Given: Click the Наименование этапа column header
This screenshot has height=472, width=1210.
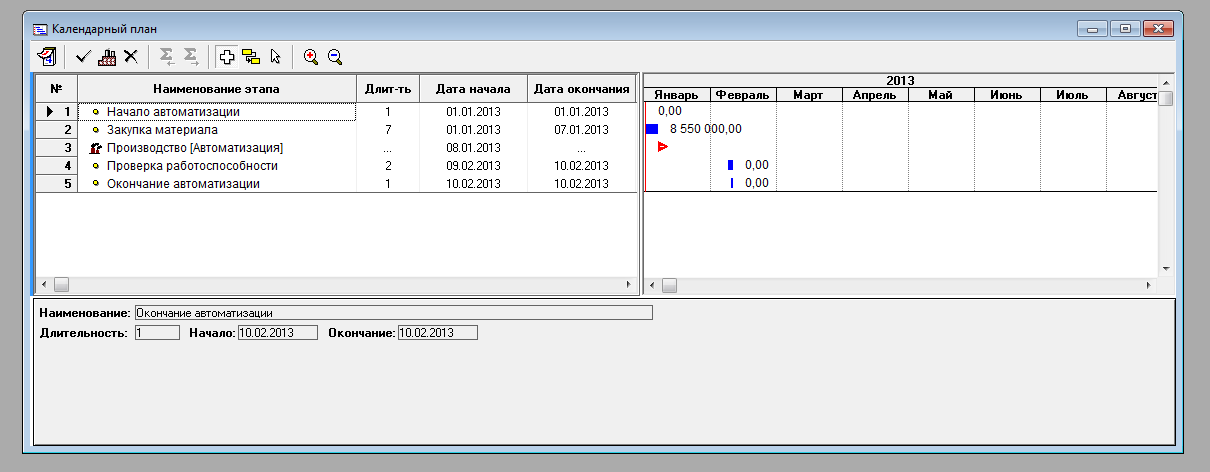Looking at the screenshot, I should click(x=217, y=90).
